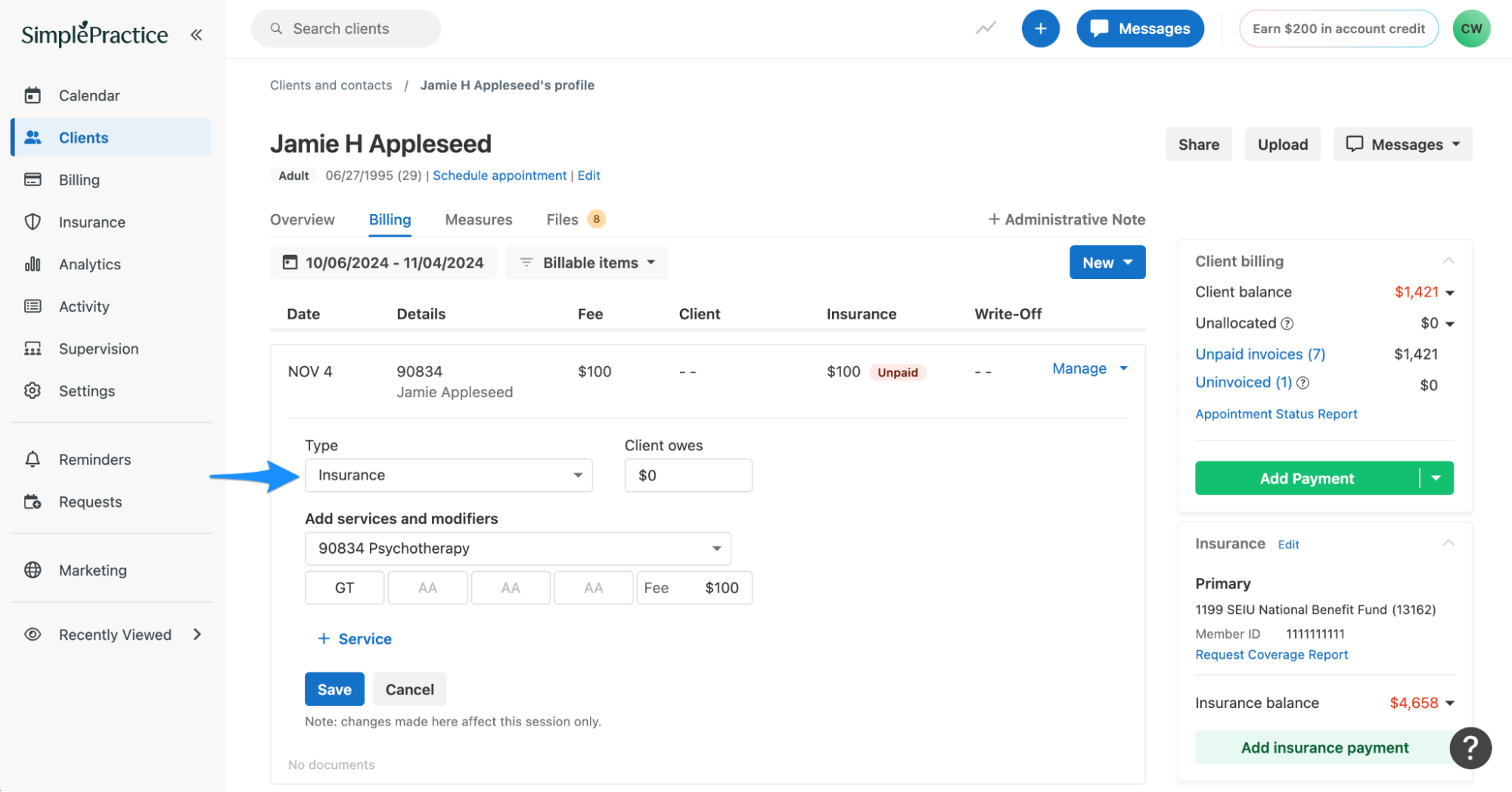This screenshot has height=792, width=1512.
Task: Click the Client owes $0 field
Action: pyautogui.click(x=688, y=475)
